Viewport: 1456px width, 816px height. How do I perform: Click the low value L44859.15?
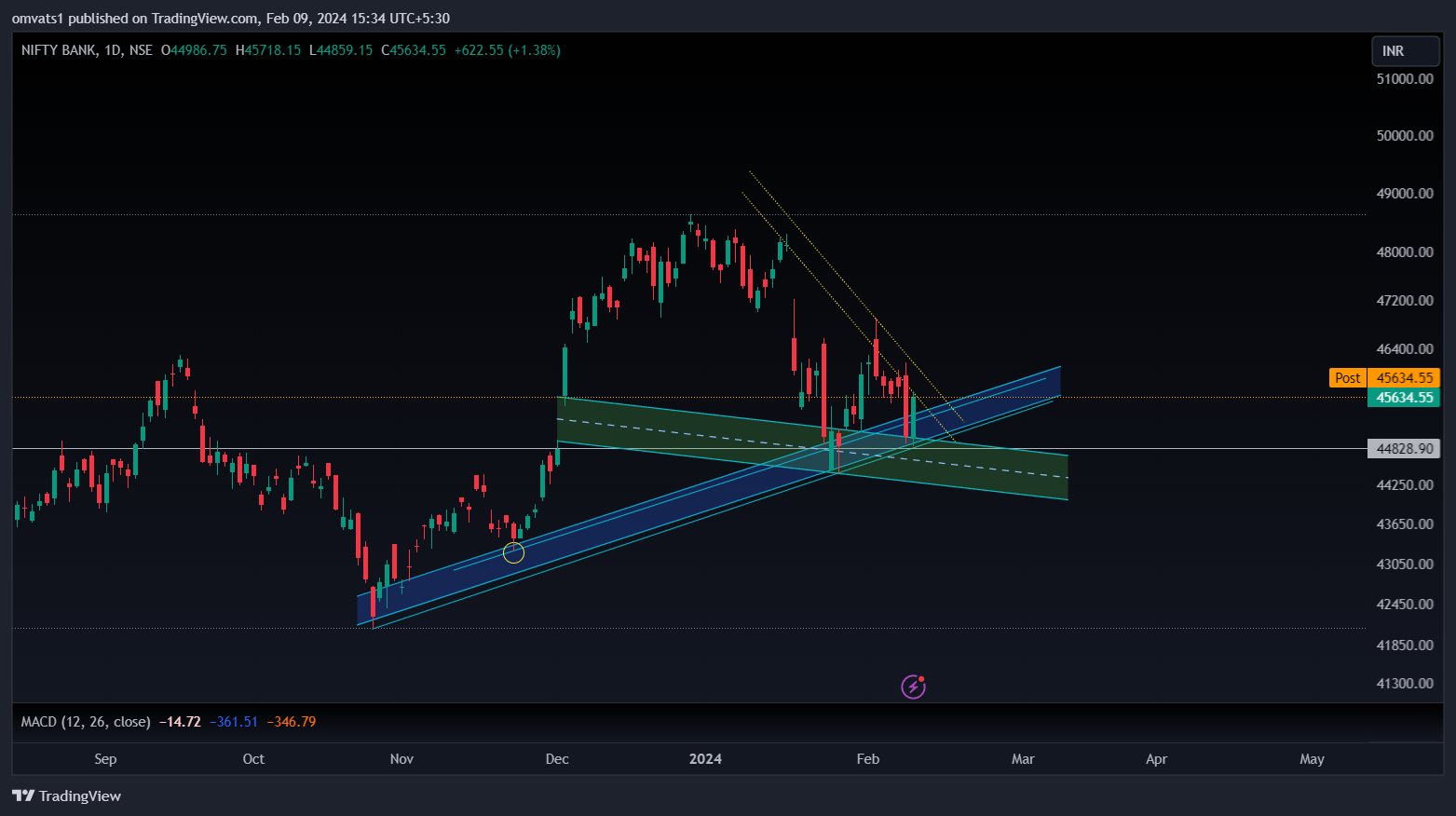click(341, 50)
